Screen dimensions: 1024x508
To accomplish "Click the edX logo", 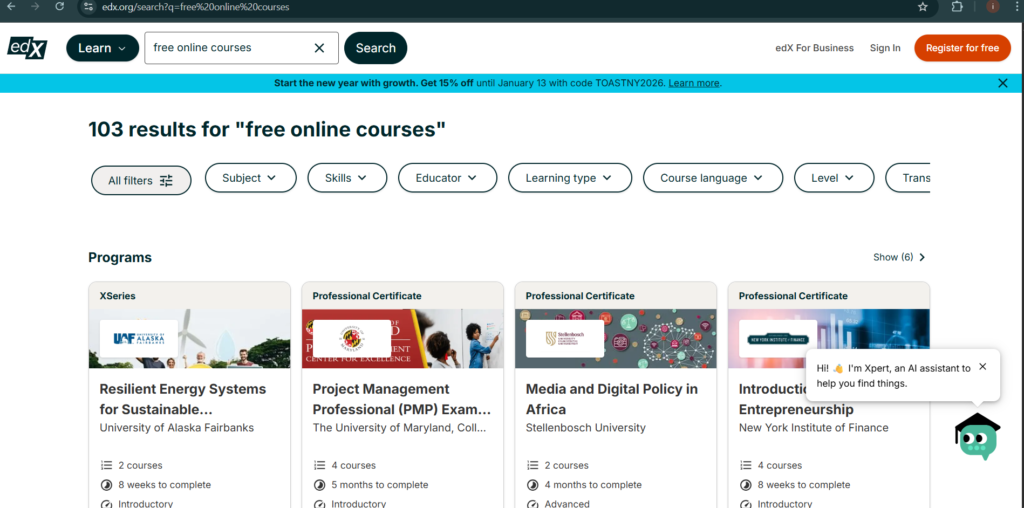I will [27, 48].
